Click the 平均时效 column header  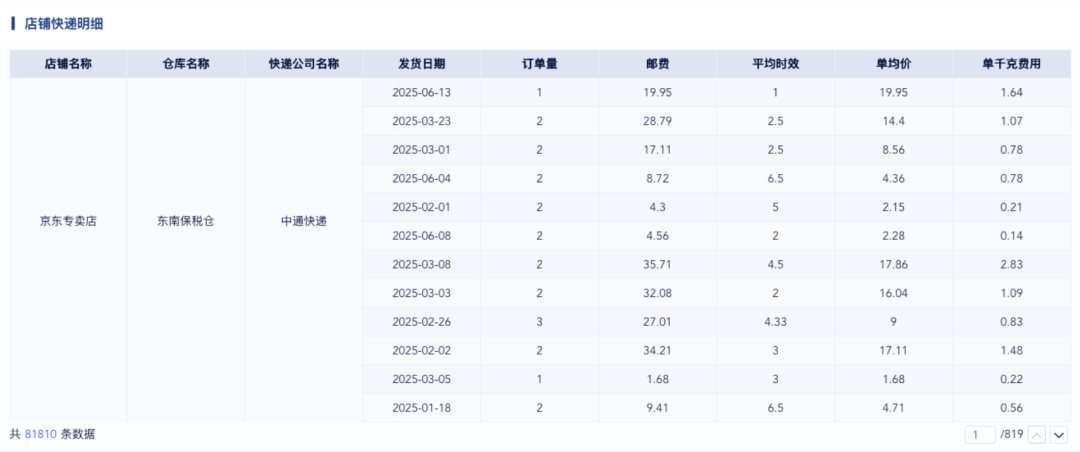(x=776, y=64)
